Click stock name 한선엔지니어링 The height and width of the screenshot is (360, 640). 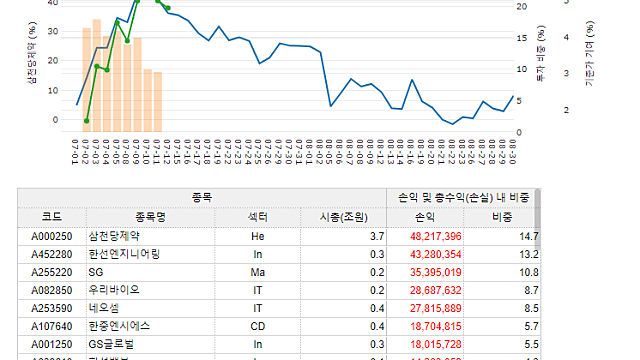(124, 254)
